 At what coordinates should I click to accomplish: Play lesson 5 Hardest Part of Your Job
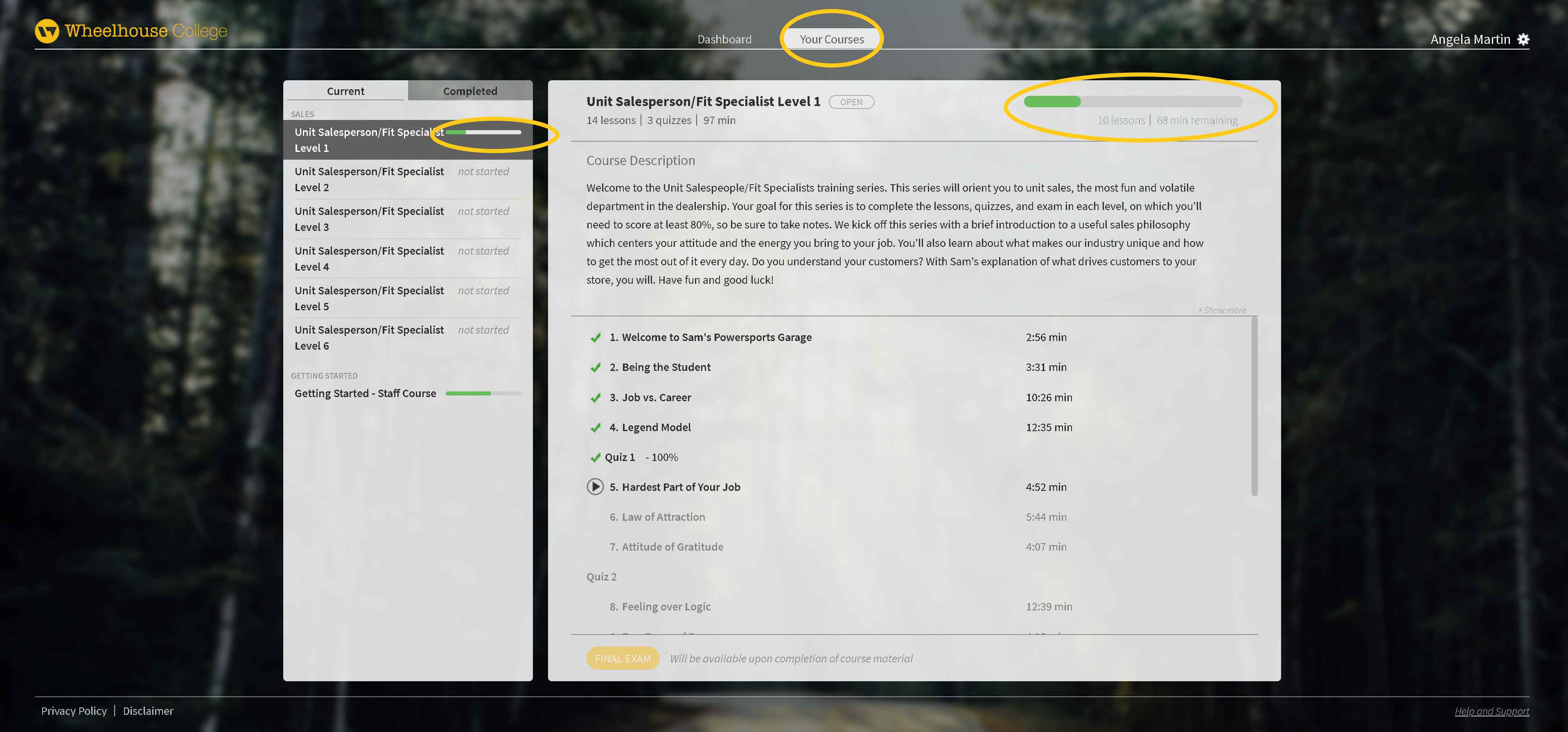[x=595, y=487]
